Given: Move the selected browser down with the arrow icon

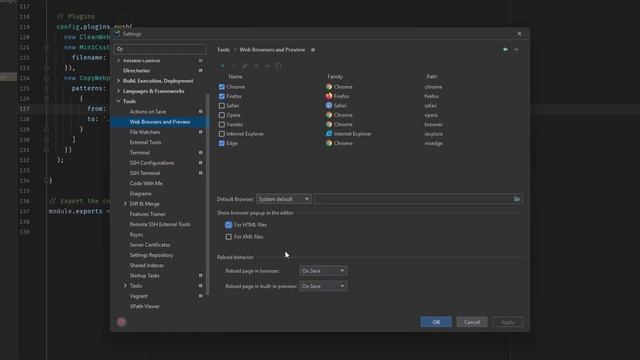Looking at the screenshot, I should 267,66.
